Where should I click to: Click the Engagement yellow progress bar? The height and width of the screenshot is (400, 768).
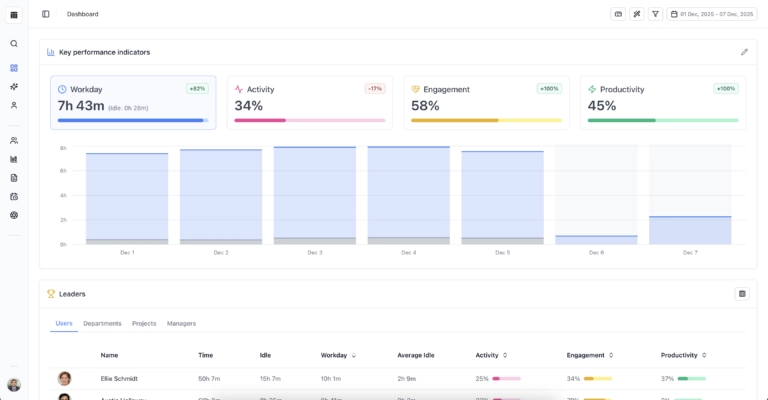coord(486,120)
